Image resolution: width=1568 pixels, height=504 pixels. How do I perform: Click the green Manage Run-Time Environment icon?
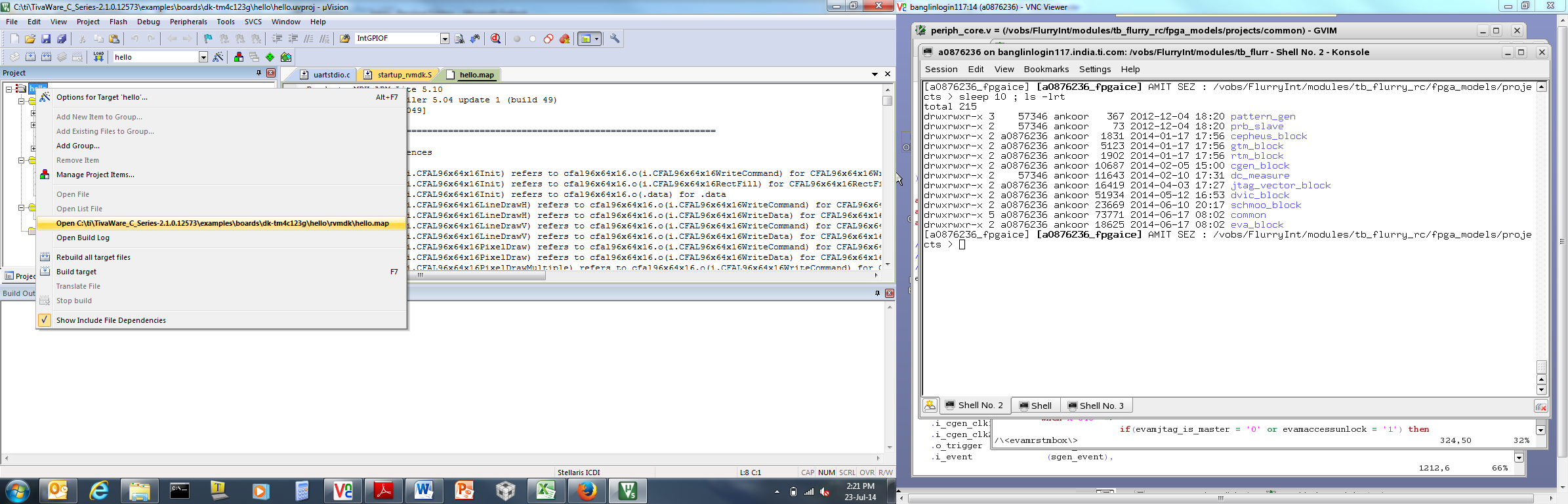(270, 57)
